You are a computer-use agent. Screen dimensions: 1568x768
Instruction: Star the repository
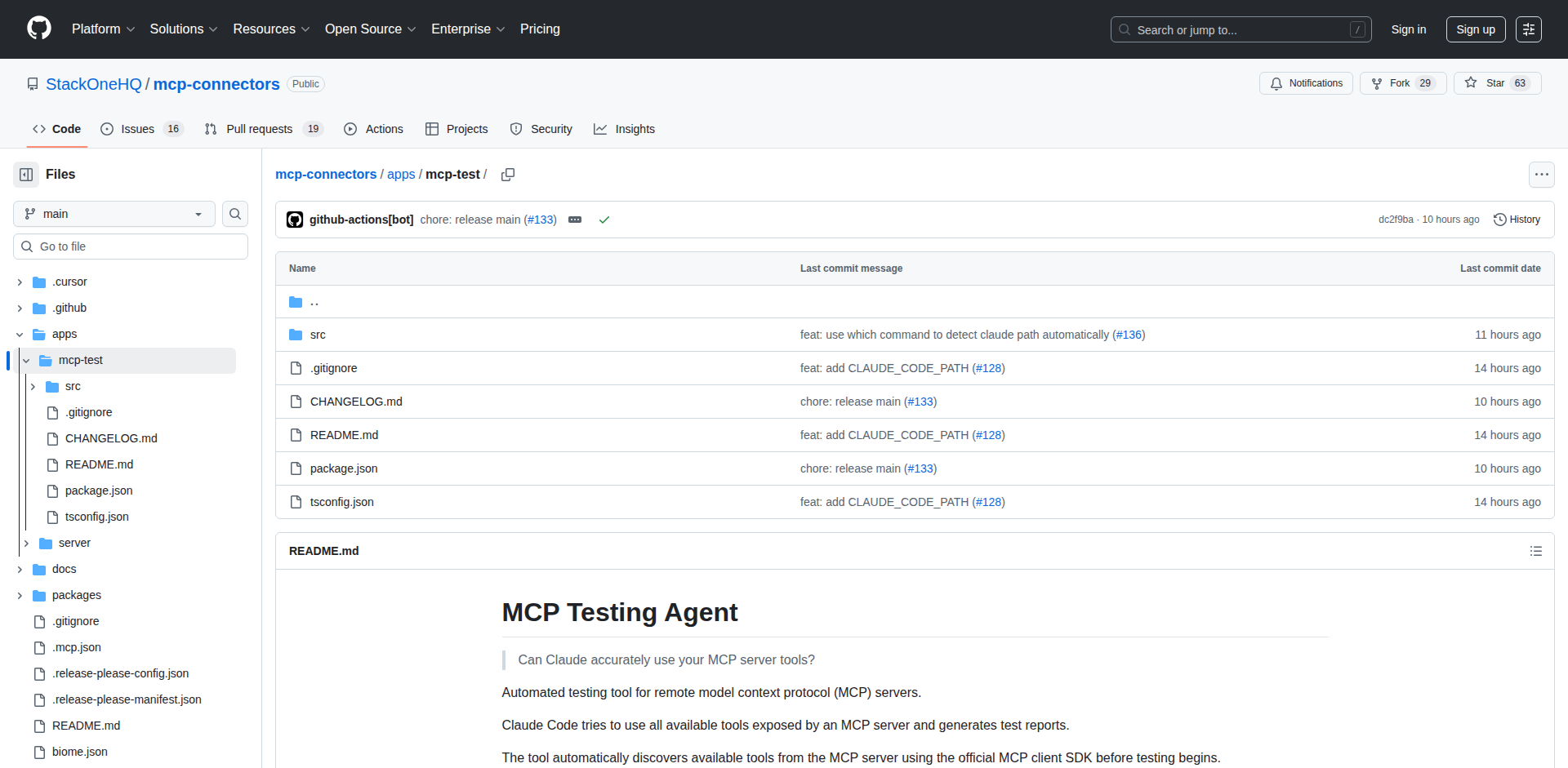tap(1498, 83)
